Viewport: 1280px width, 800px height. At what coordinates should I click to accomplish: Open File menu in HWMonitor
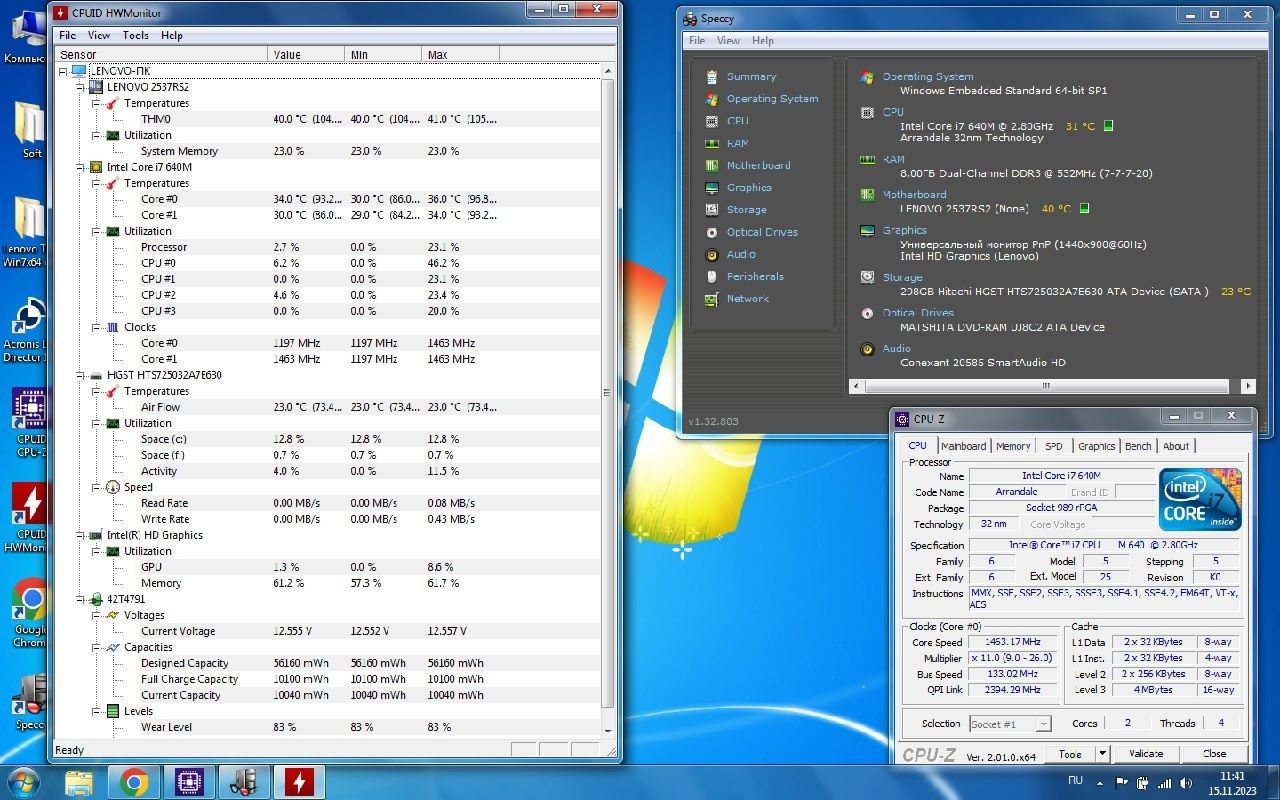click(x=67, y=35)
